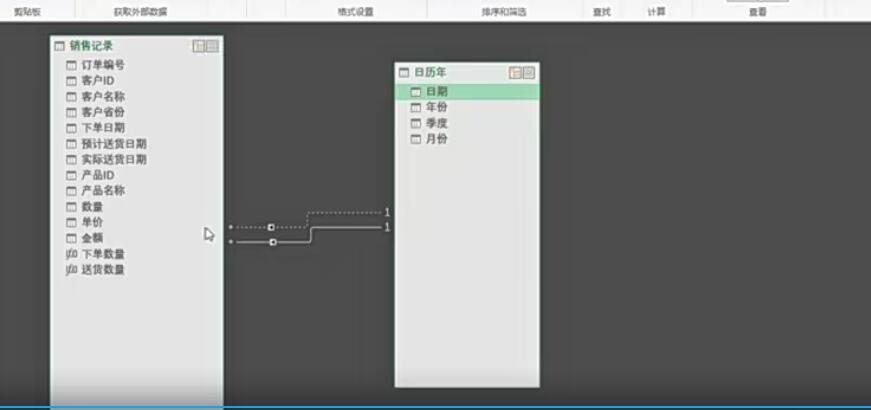Select the 客户名称 column

point(103,97)
